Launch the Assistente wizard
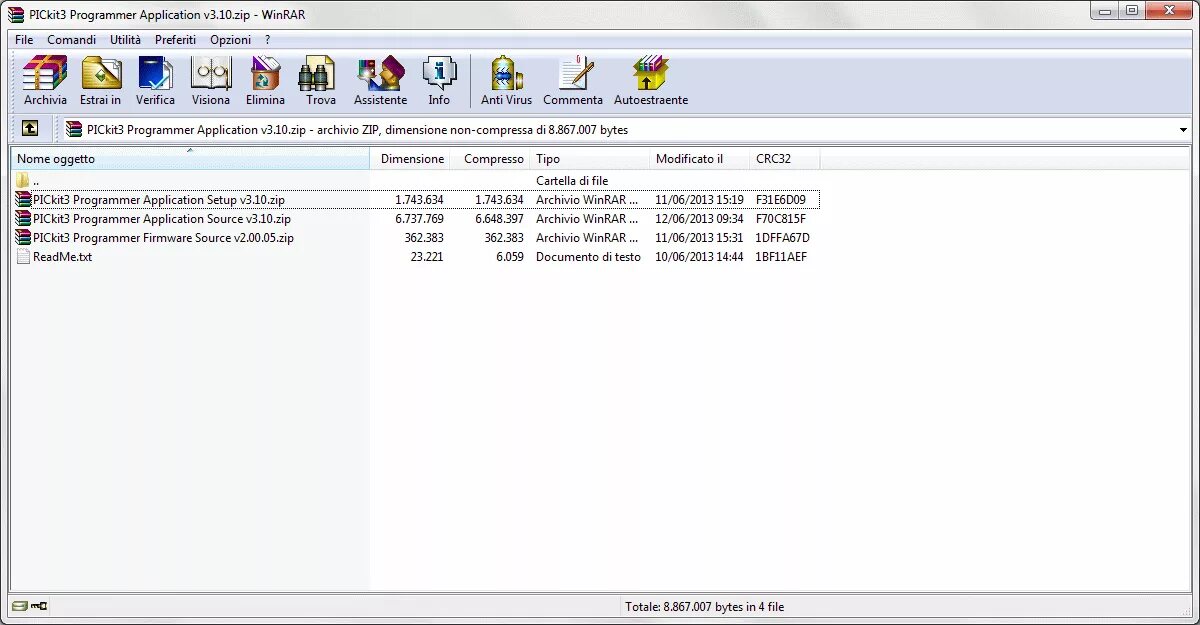1200x625 pixels. (380, 81)
